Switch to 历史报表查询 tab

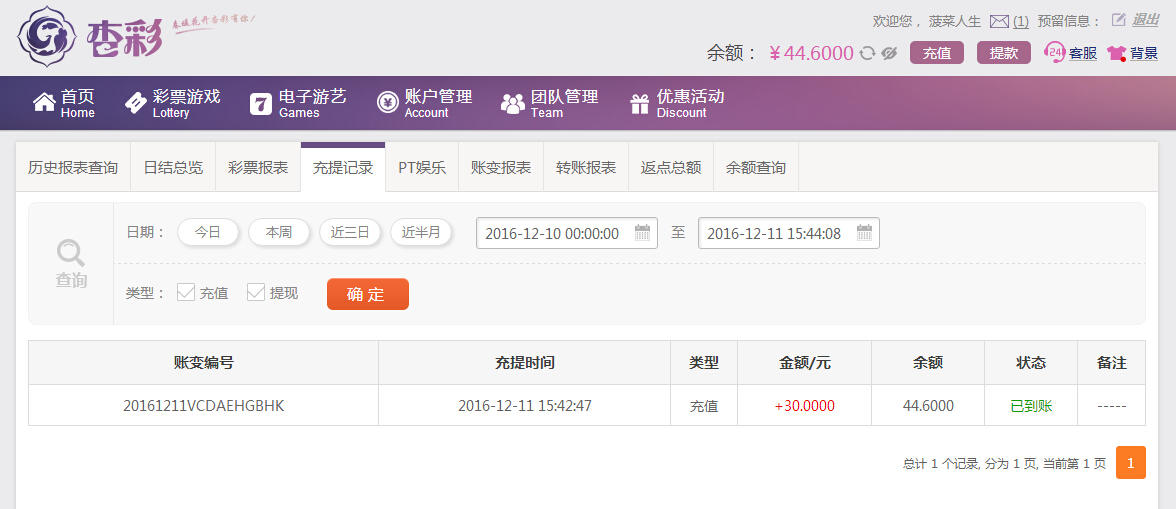pos(74,167)
